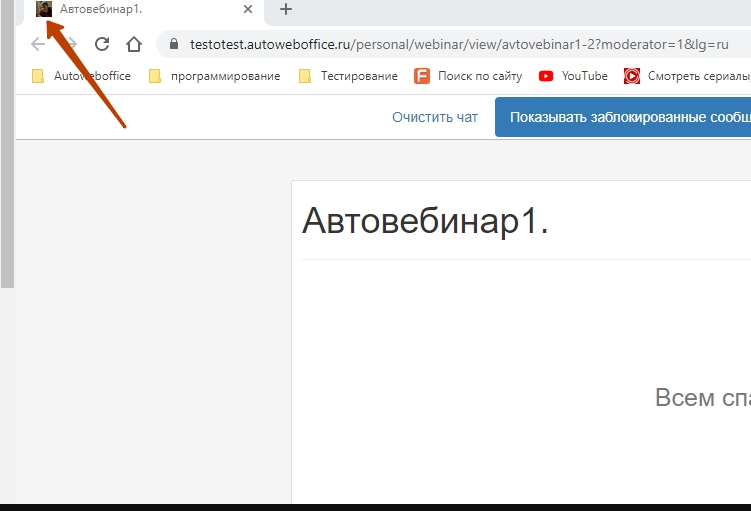Open a new browser tab
Screen dimensions: 751x511
[286, 10]
